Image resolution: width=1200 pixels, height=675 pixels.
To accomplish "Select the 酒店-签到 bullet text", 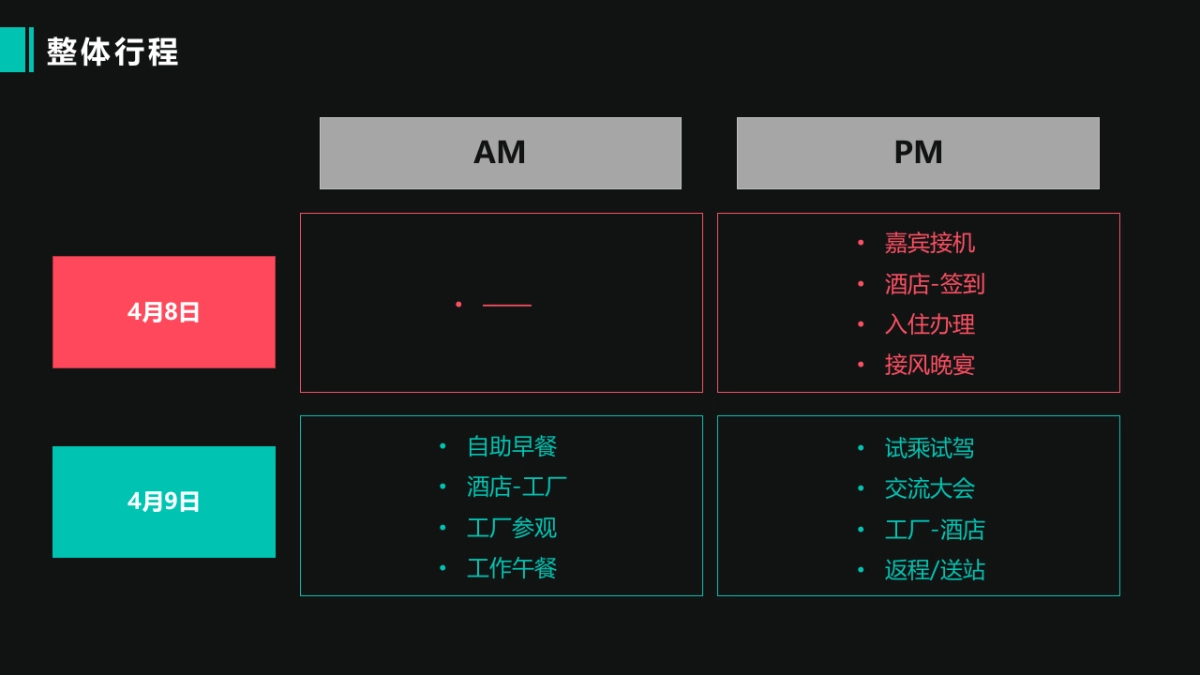I will [935, 284].
